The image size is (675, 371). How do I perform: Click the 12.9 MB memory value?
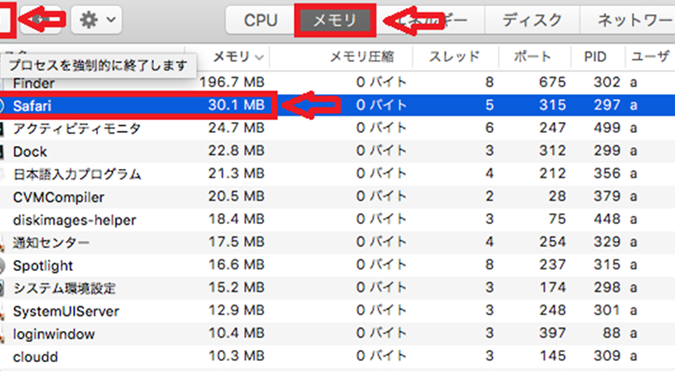click(x=236, y=310)
